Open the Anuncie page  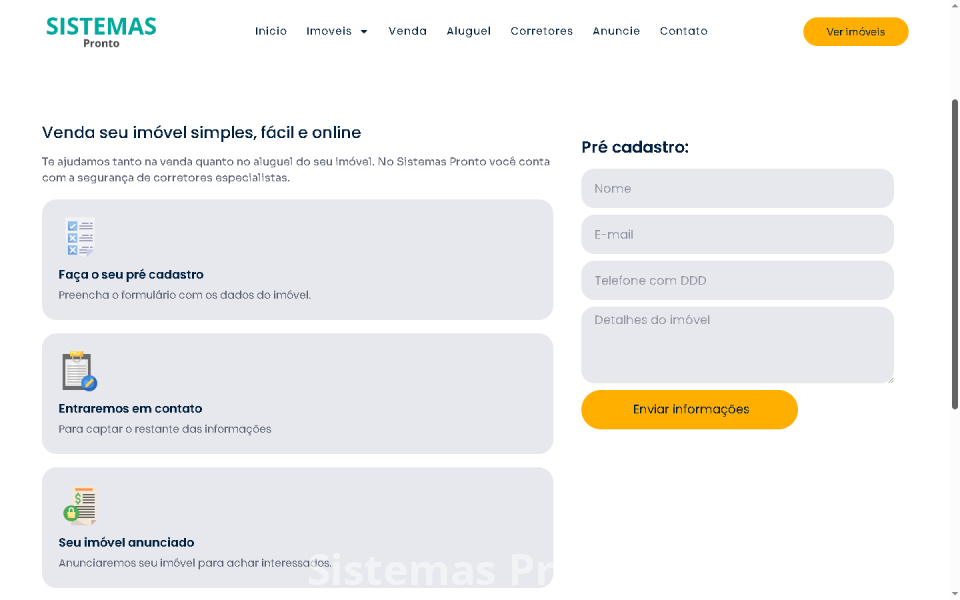point(616,31)
